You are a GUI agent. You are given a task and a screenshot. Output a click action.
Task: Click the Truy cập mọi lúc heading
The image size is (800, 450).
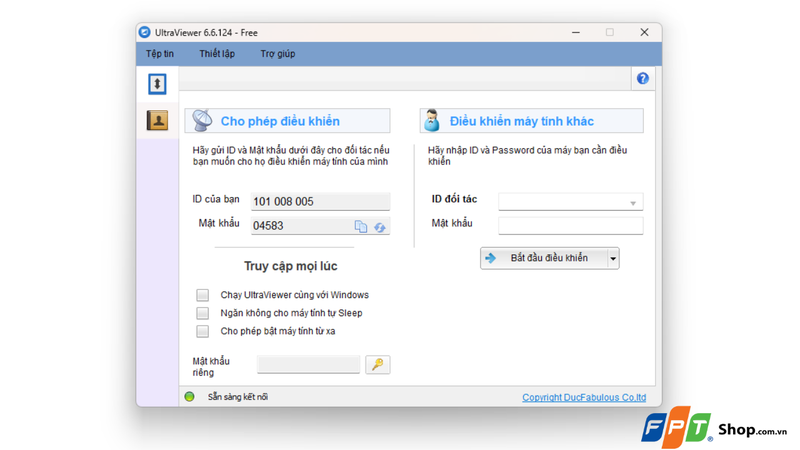[290, 266]
